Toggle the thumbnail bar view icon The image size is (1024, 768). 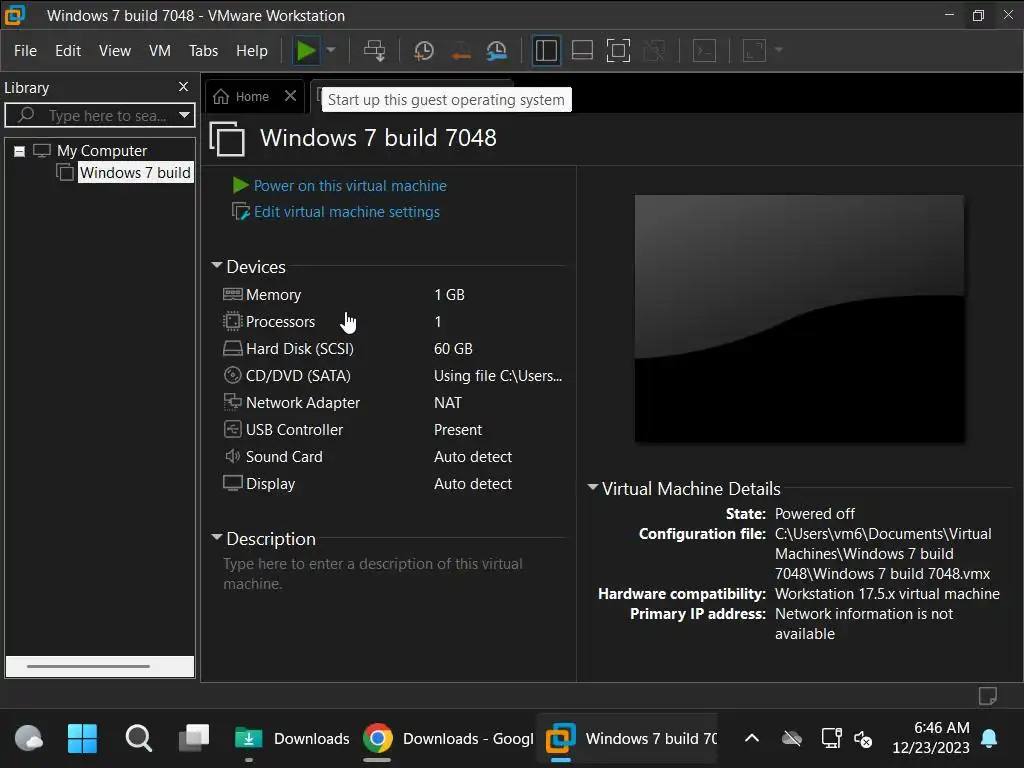(x=582, y=50)
